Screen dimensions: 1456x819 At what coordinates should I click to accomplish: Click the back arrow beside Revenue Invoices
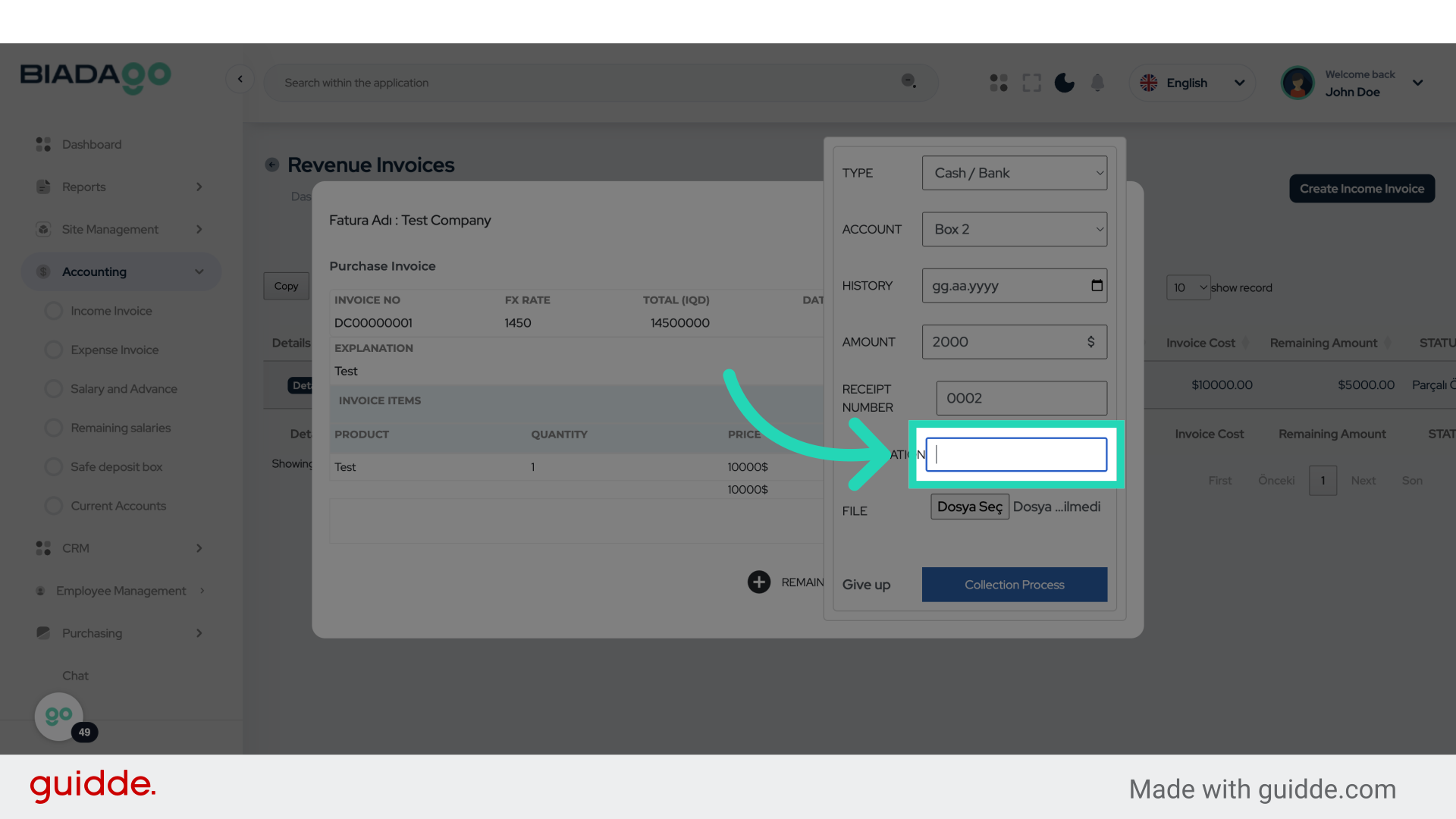pos(271,165)
